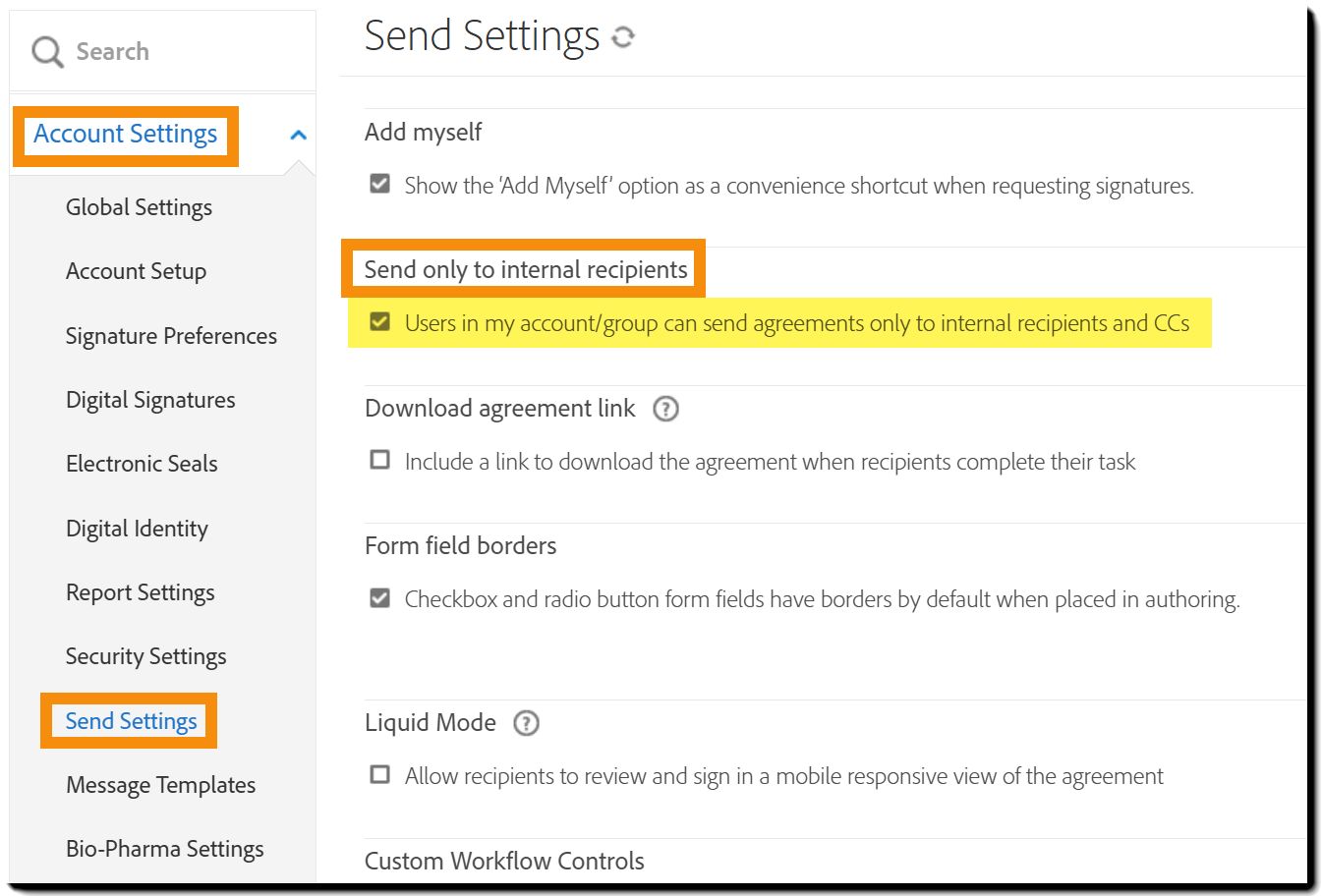Screen dimensions: 1322x896
Task: Open help icon for Download agreement link
Action: coord(665,409)
